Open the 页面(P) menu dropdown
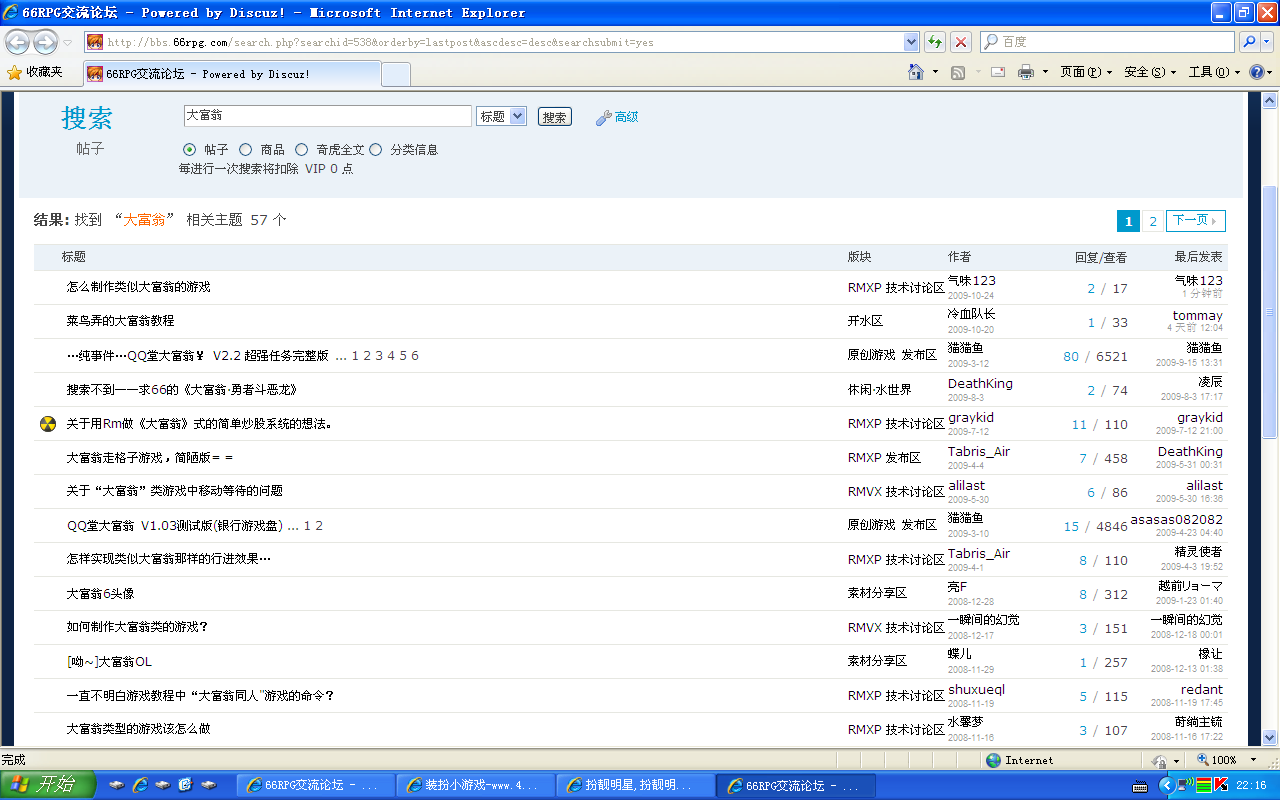Screen dimensions: 1280x800 [x=1086, y=72]
